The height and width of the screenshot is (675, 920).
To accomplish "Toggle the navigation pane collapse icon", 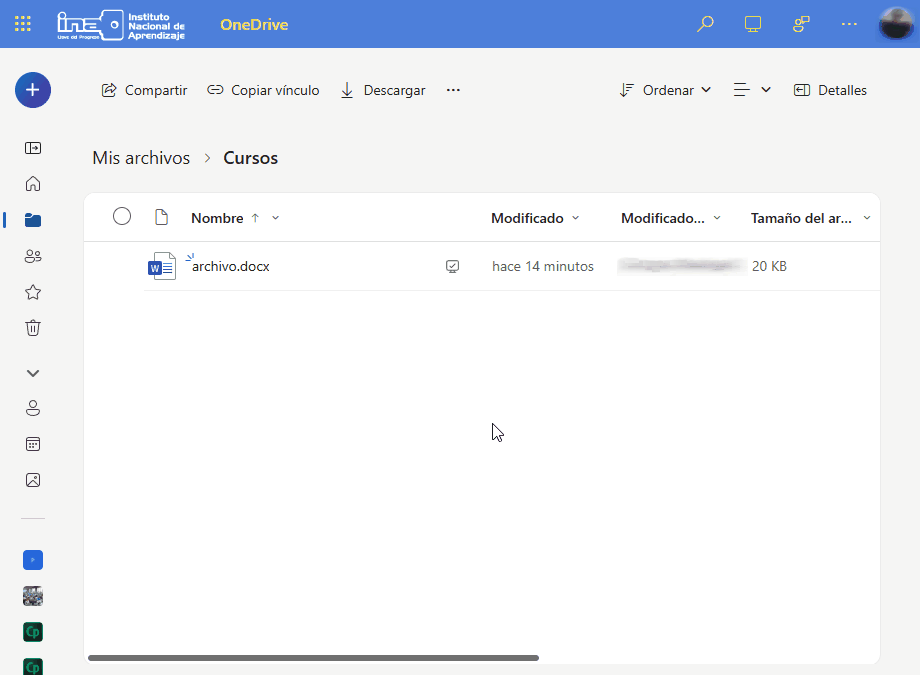I will click(x=33, y=148).
